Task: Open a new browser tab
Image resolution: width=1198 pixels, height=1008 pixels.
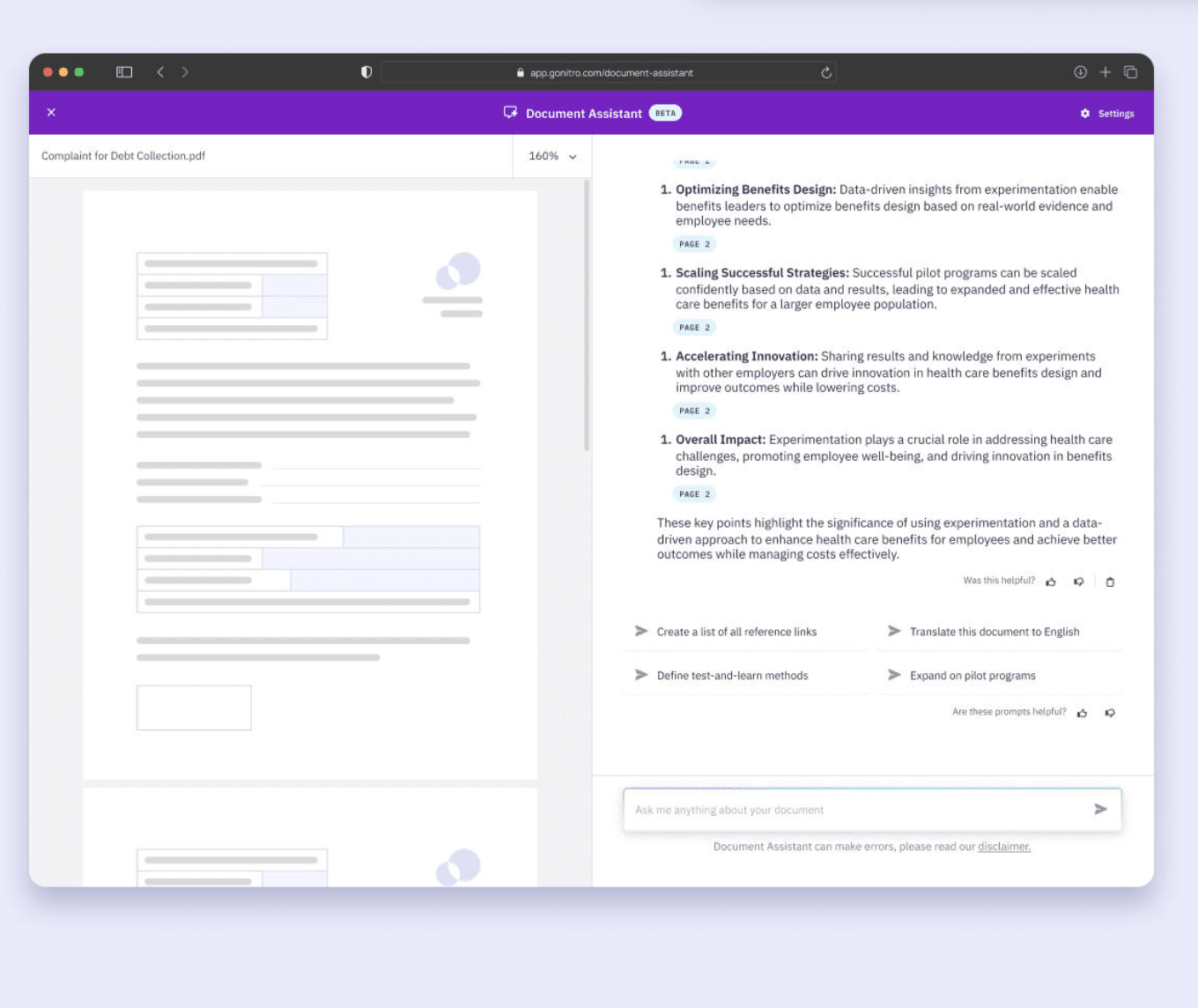Action: click(1106, 72)
